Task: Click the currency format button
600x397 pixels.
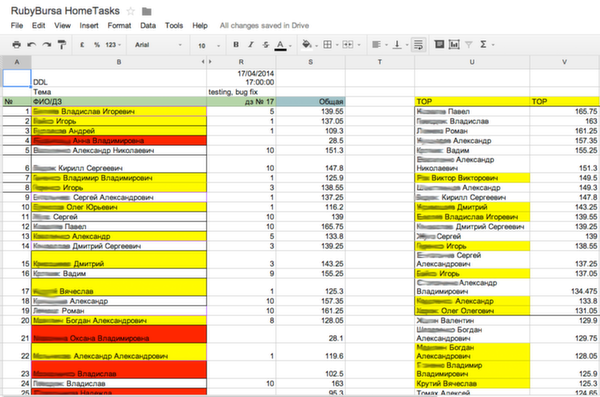Action: (x=82, y=45)
